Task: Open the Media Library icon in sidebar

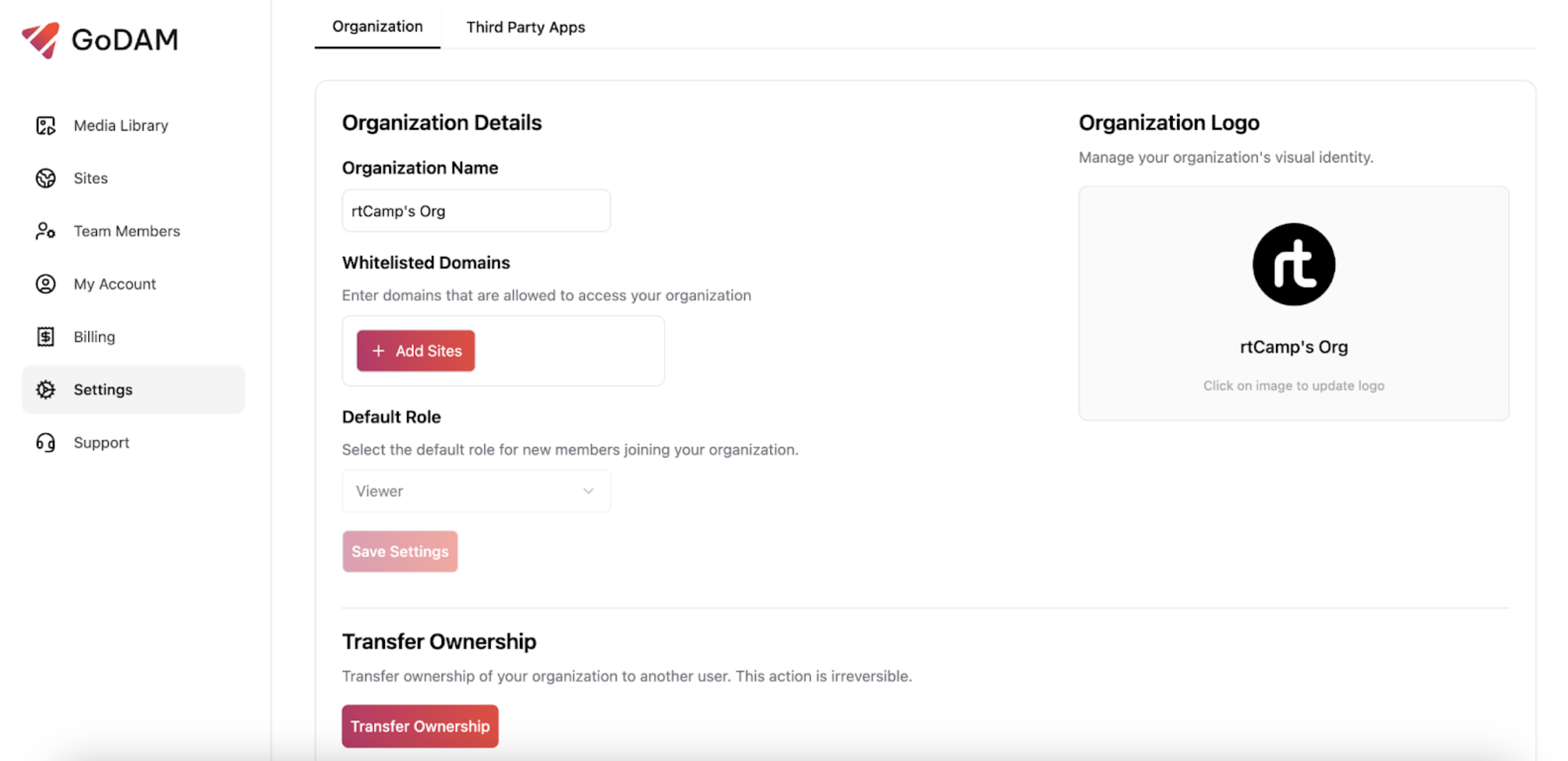Action: coord(45,125)
